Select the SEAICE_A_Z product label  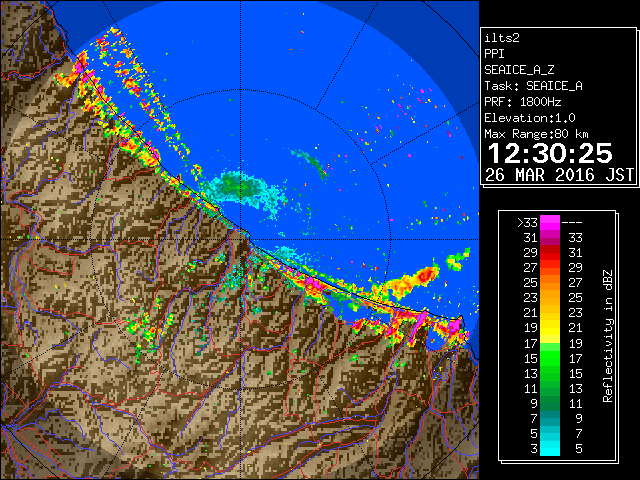click(519, 70)
